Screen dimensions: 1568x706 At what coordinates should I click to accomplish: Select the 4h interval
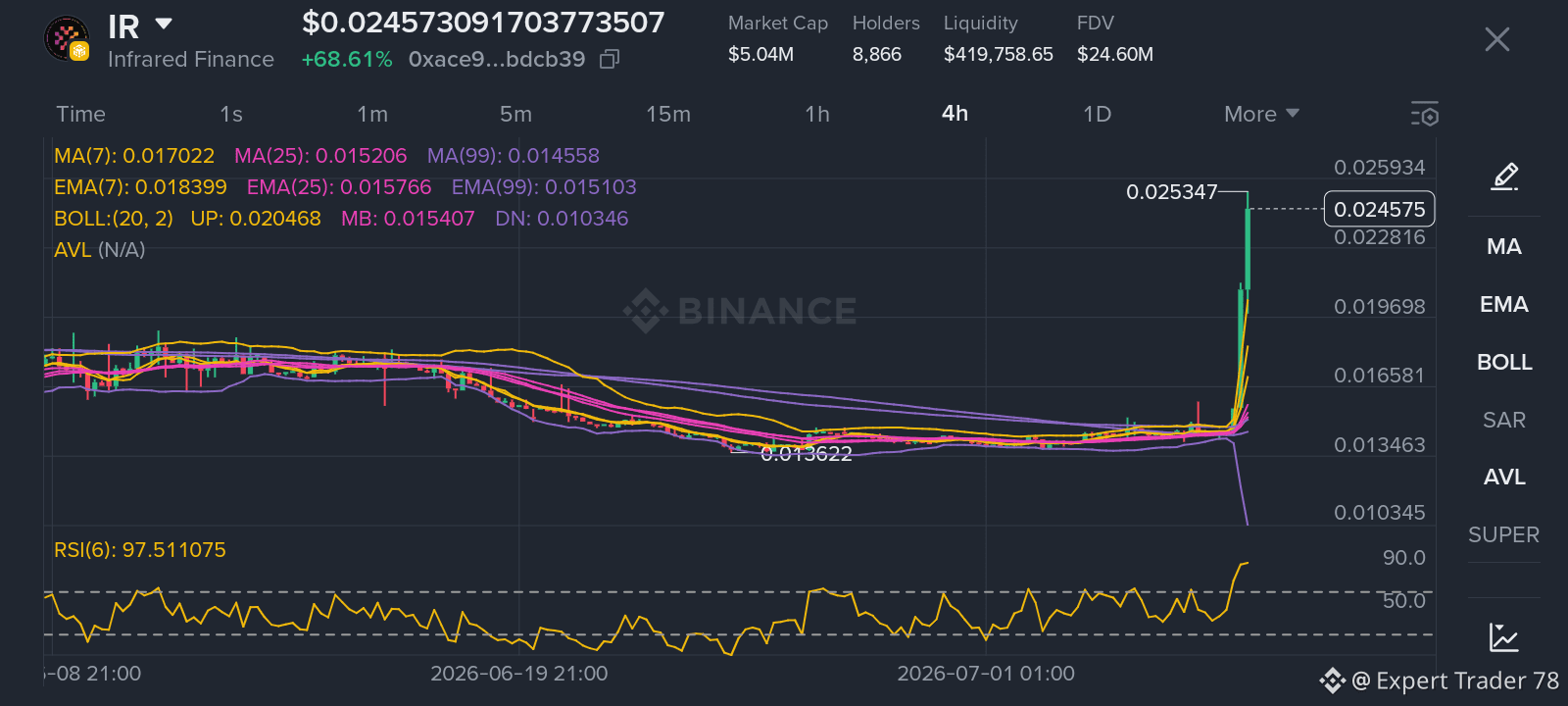click(955, 114)
